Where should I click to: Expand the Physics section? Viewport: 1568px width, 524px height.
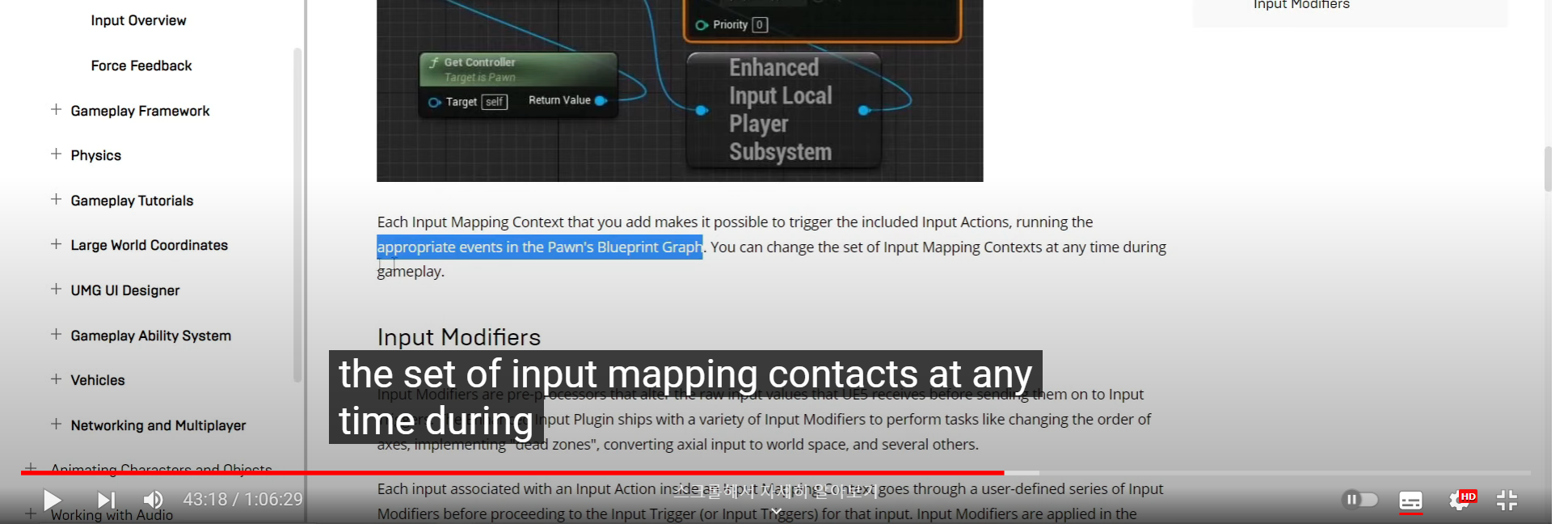click(56, 154)
